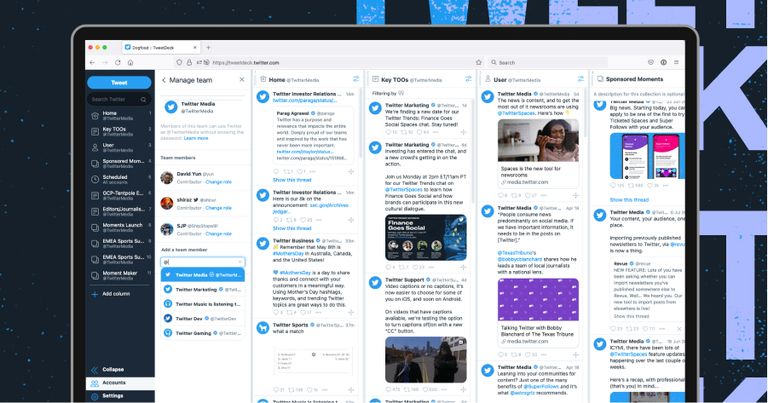Go back from Manage team with chevron
768x403 pixels.
coord(164,80)
